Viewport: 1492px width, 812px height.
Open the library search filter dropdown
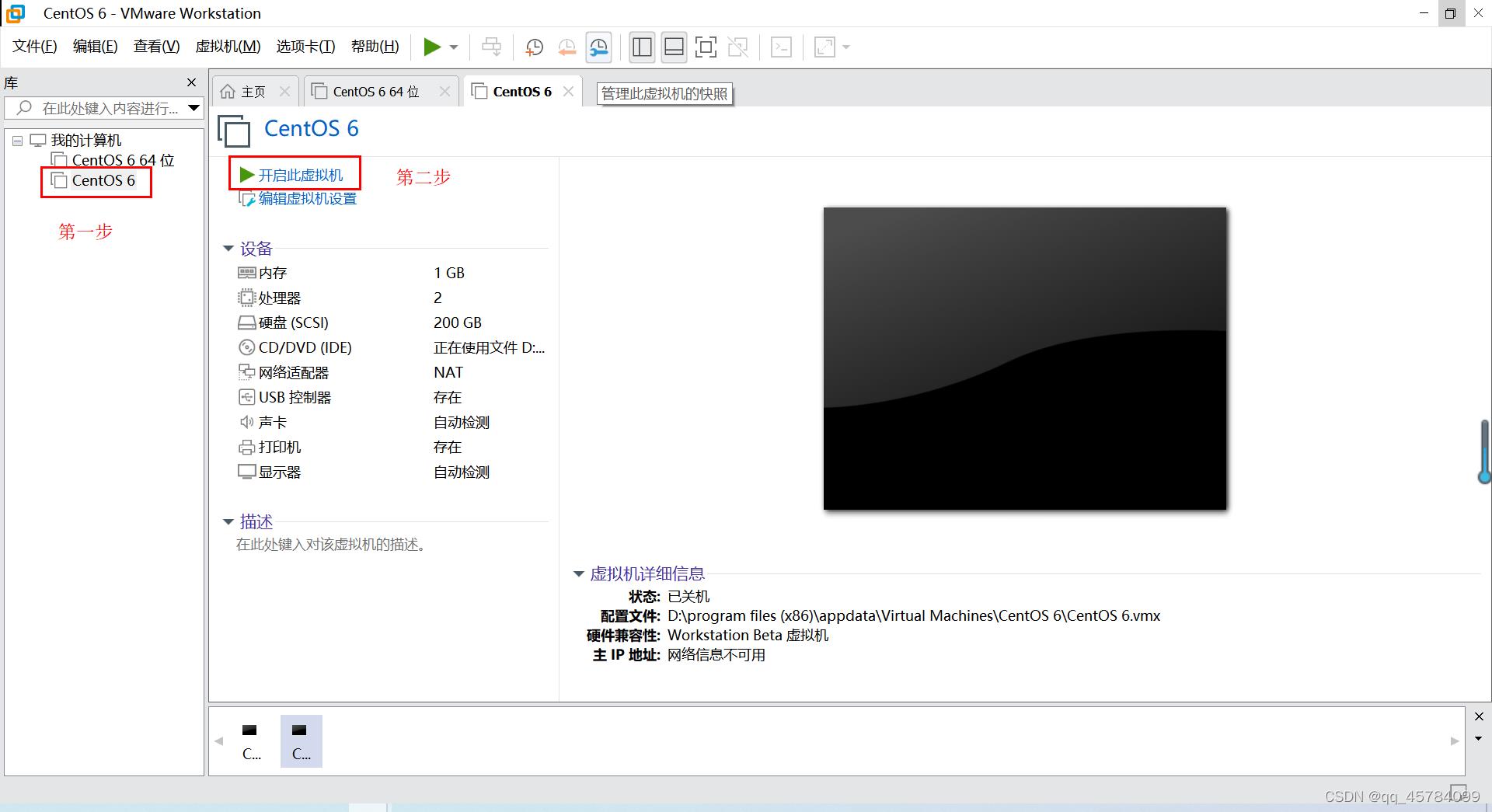click(194, 108)
